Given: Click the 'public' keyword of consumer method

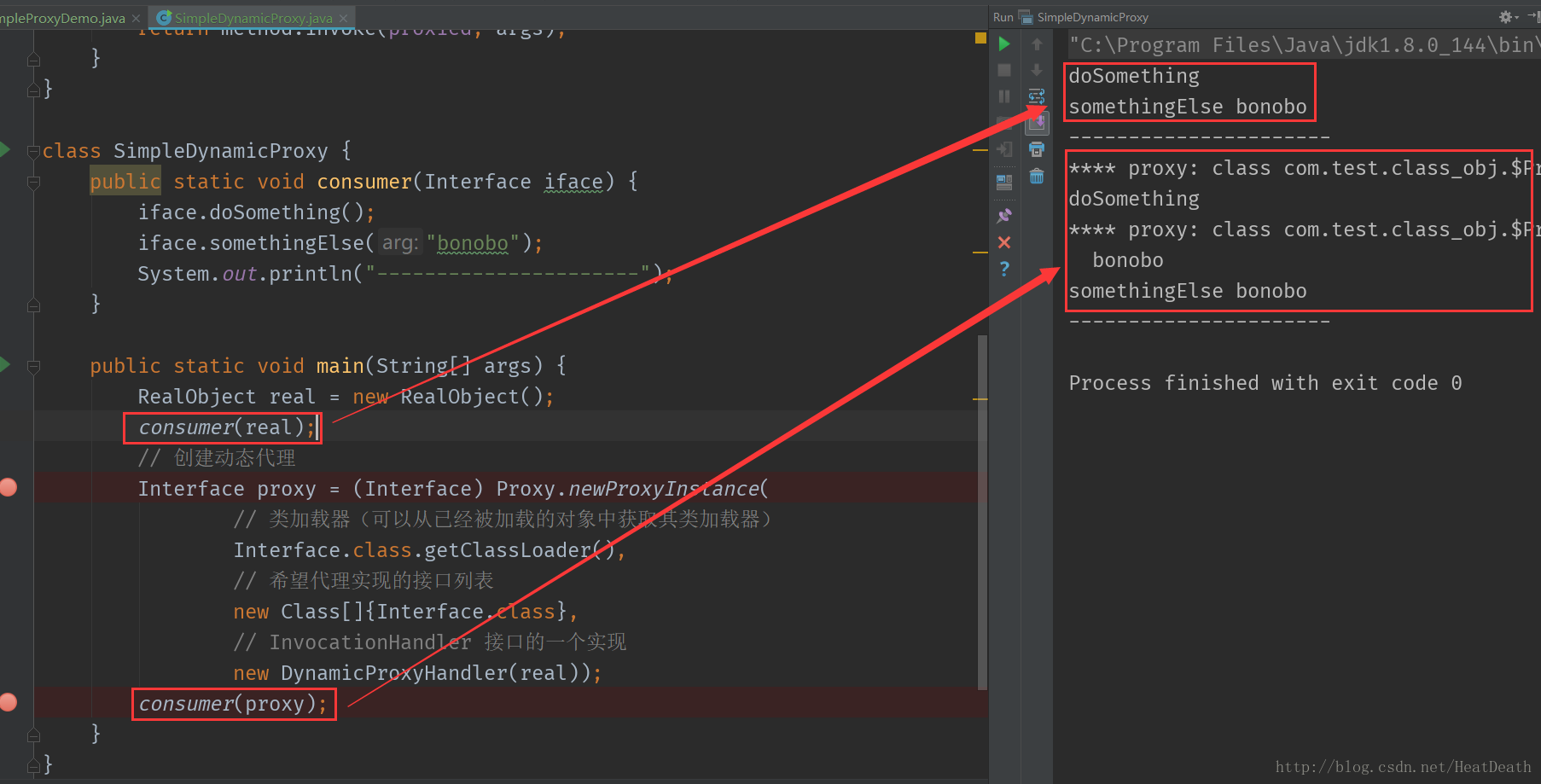Looking at the screenshot, I should click(125, 182).
